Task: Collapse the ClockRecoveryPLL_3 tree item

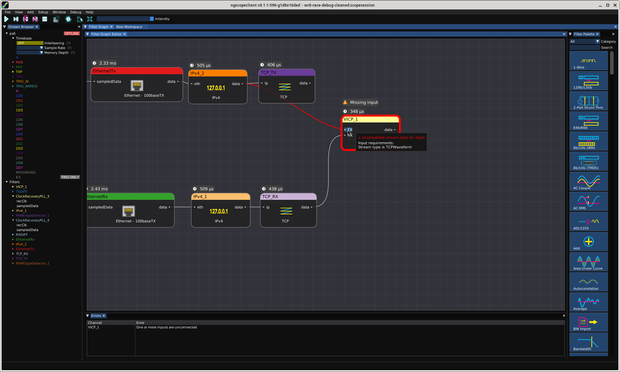Action: tap(13, 196)
